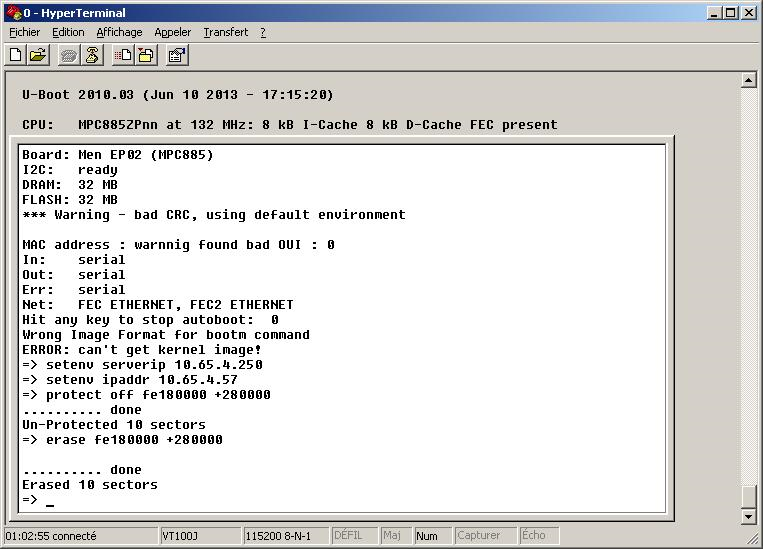
Task: Click the Receive file toolbar icon
Action: coord(146,55)
